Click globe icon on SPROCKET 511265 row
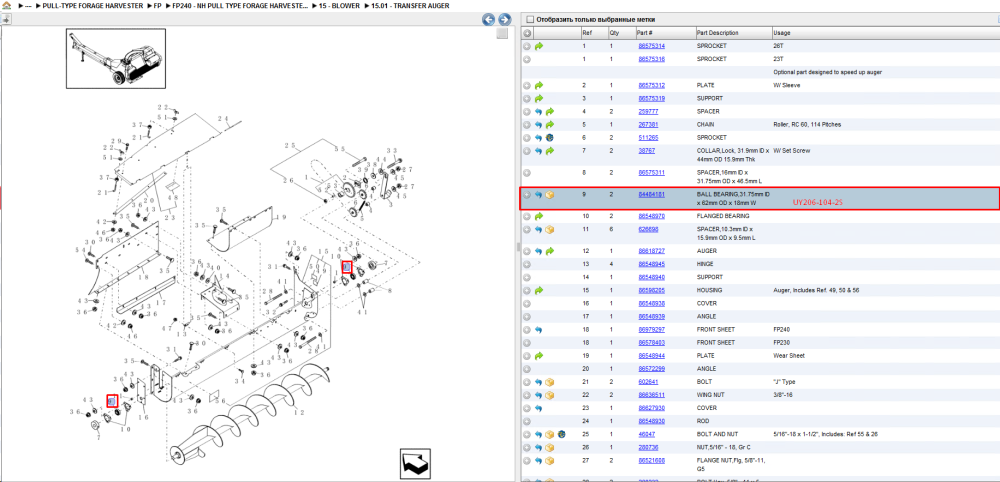 550,138
